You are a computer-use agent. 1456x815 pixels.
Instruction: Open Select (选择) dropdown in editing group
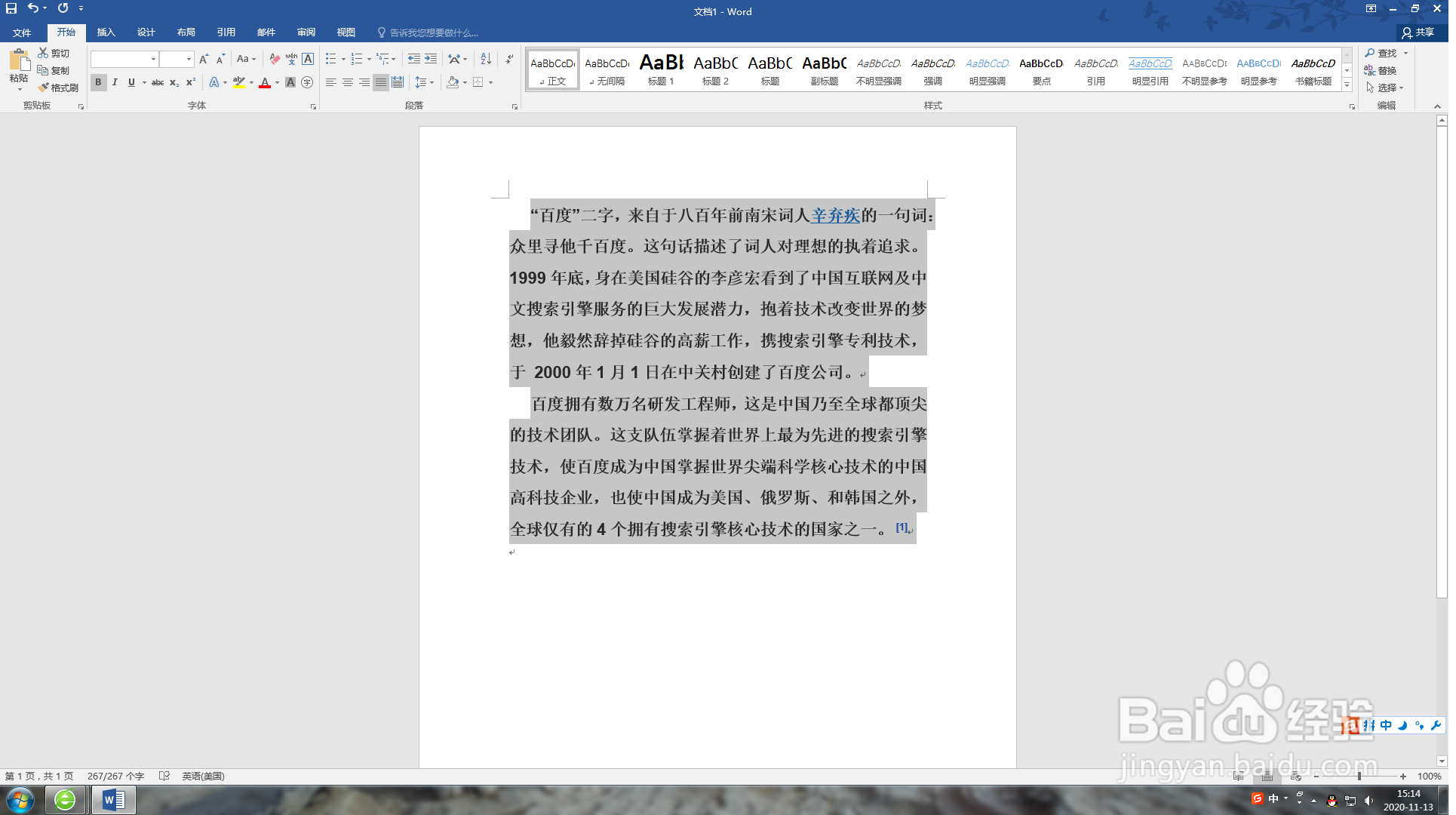[1385, 88]
